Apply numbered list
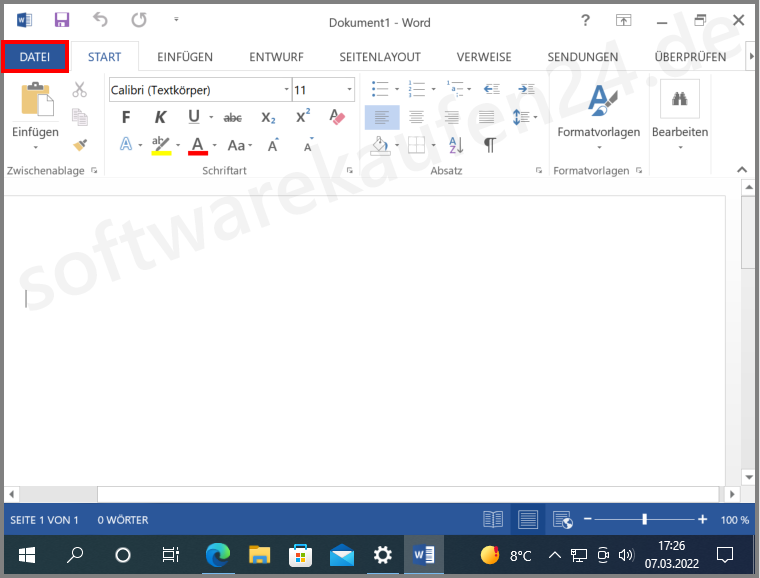The image size is (760, 578). point(417,89)
